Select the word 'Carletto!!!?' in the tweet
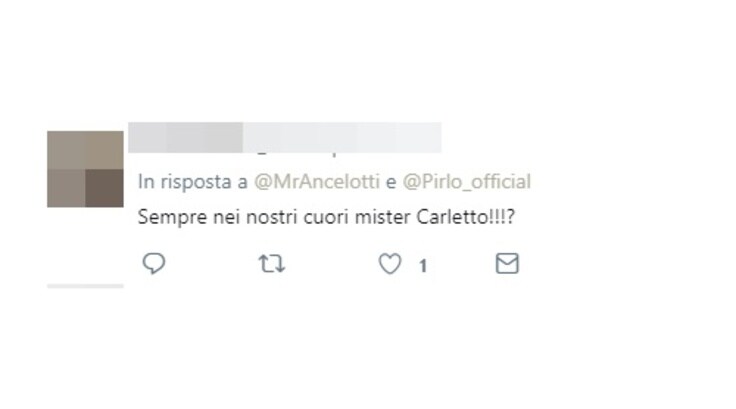 pos(466,217)
